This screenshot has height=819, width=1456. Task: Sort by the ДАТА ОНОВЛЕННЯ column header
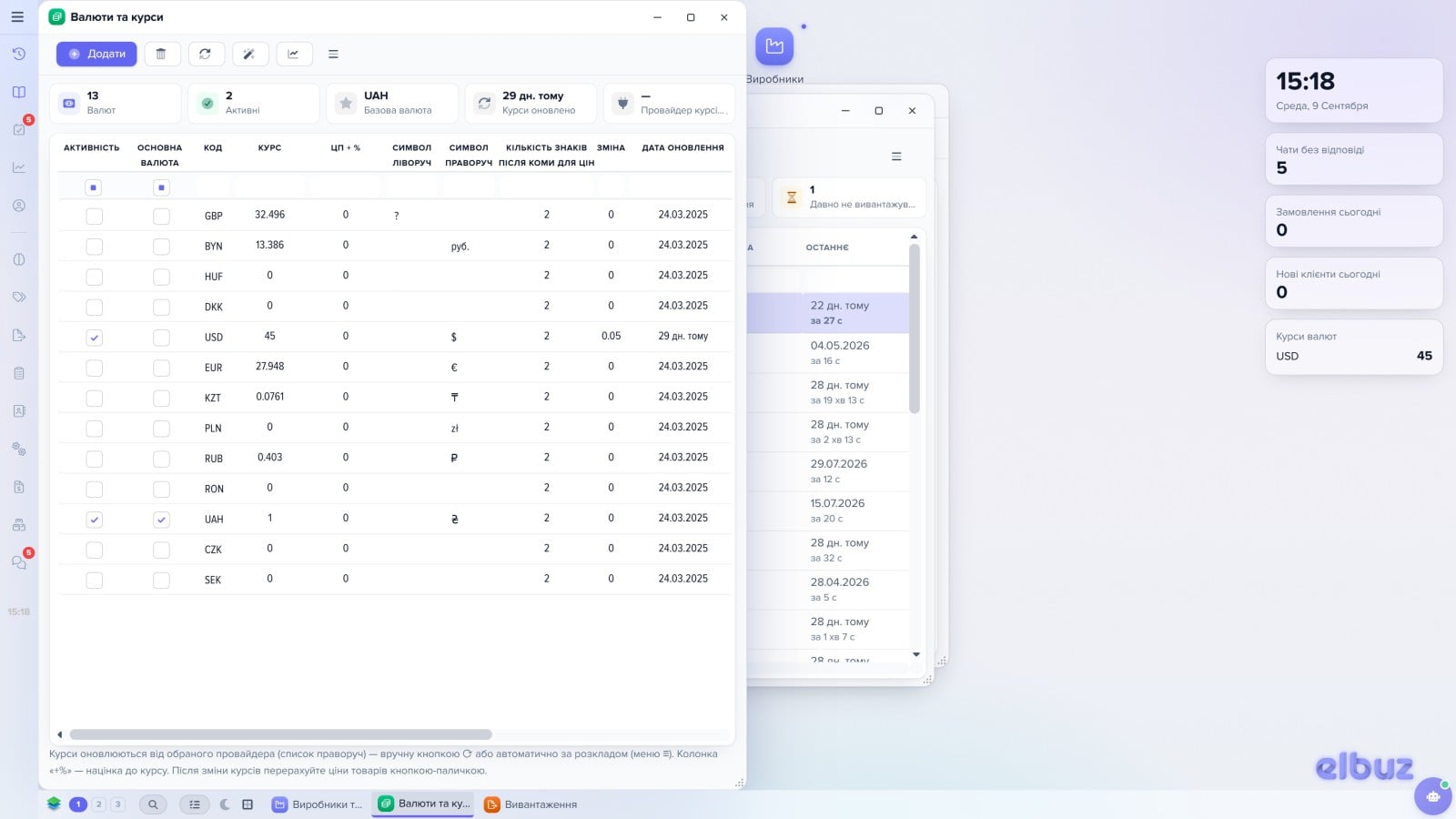click(x=682, y=147)
